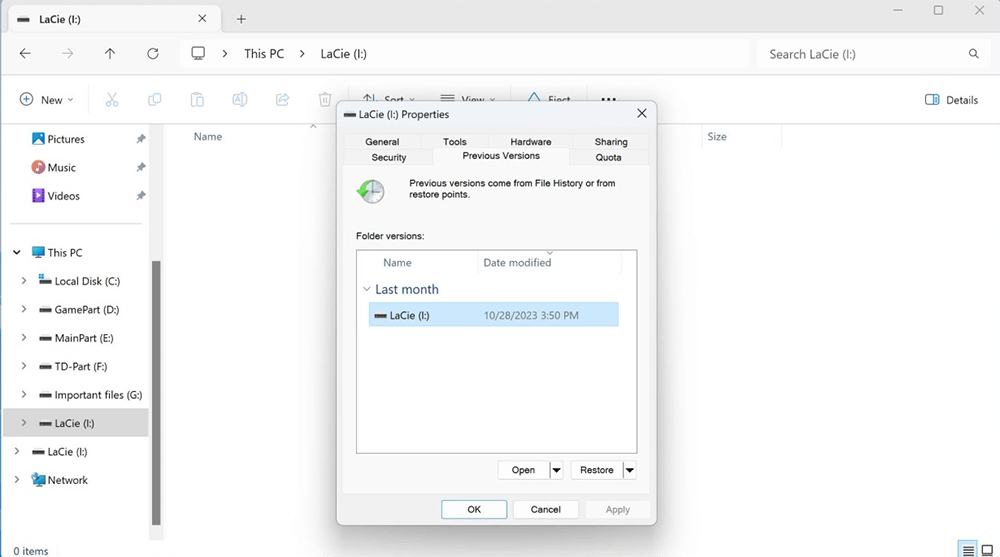Image resolution: width=1000 pixels, height=557 pixels.
Task: Click Cancel in Properties dialog
Action: (x=545, y=509)
